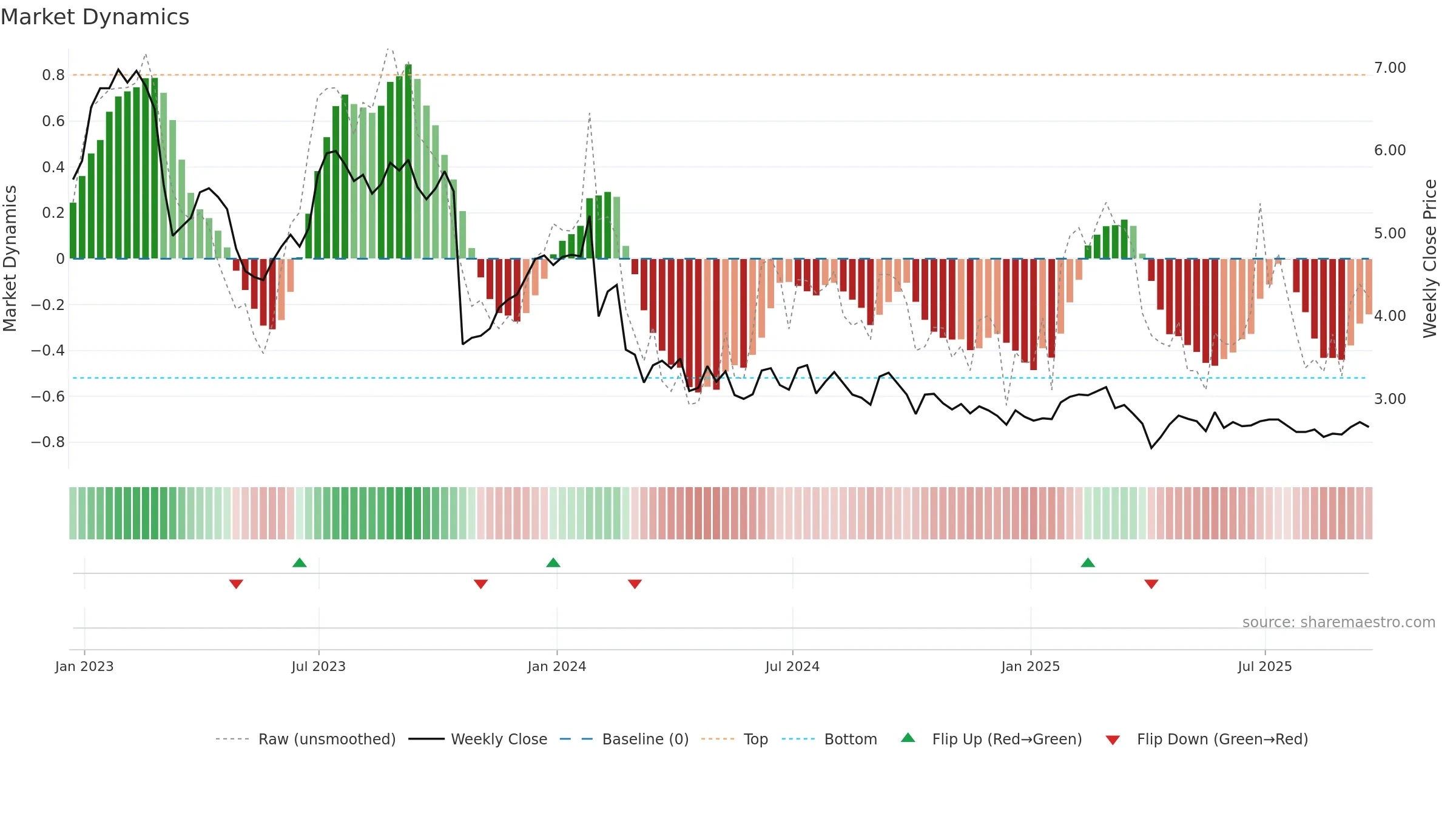
Task: Select the first Flip Down marker in 2023
Action: 236,584
